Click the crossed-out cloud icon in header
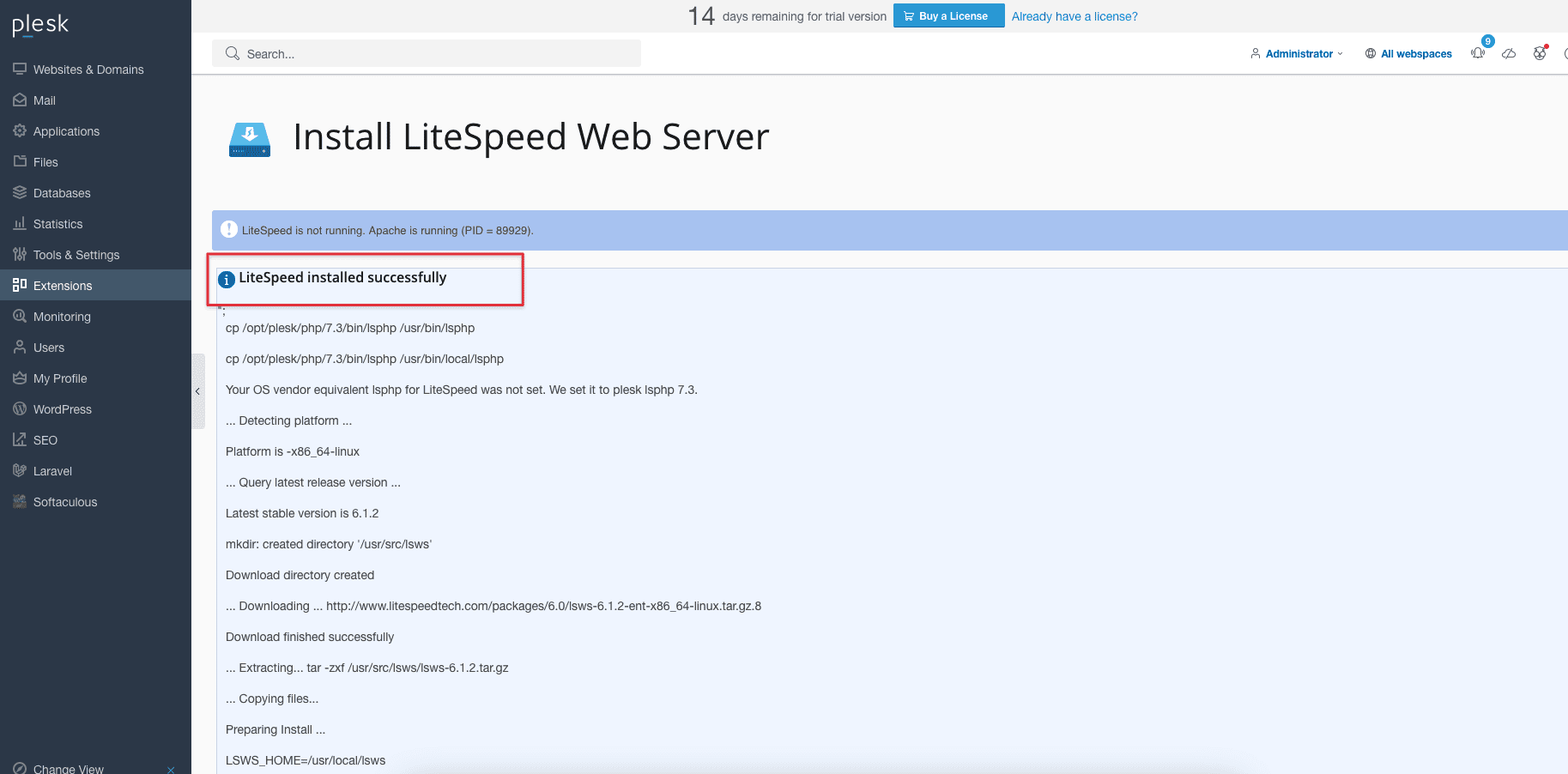Screen dimensions: 1568x774 [1509, 54]
